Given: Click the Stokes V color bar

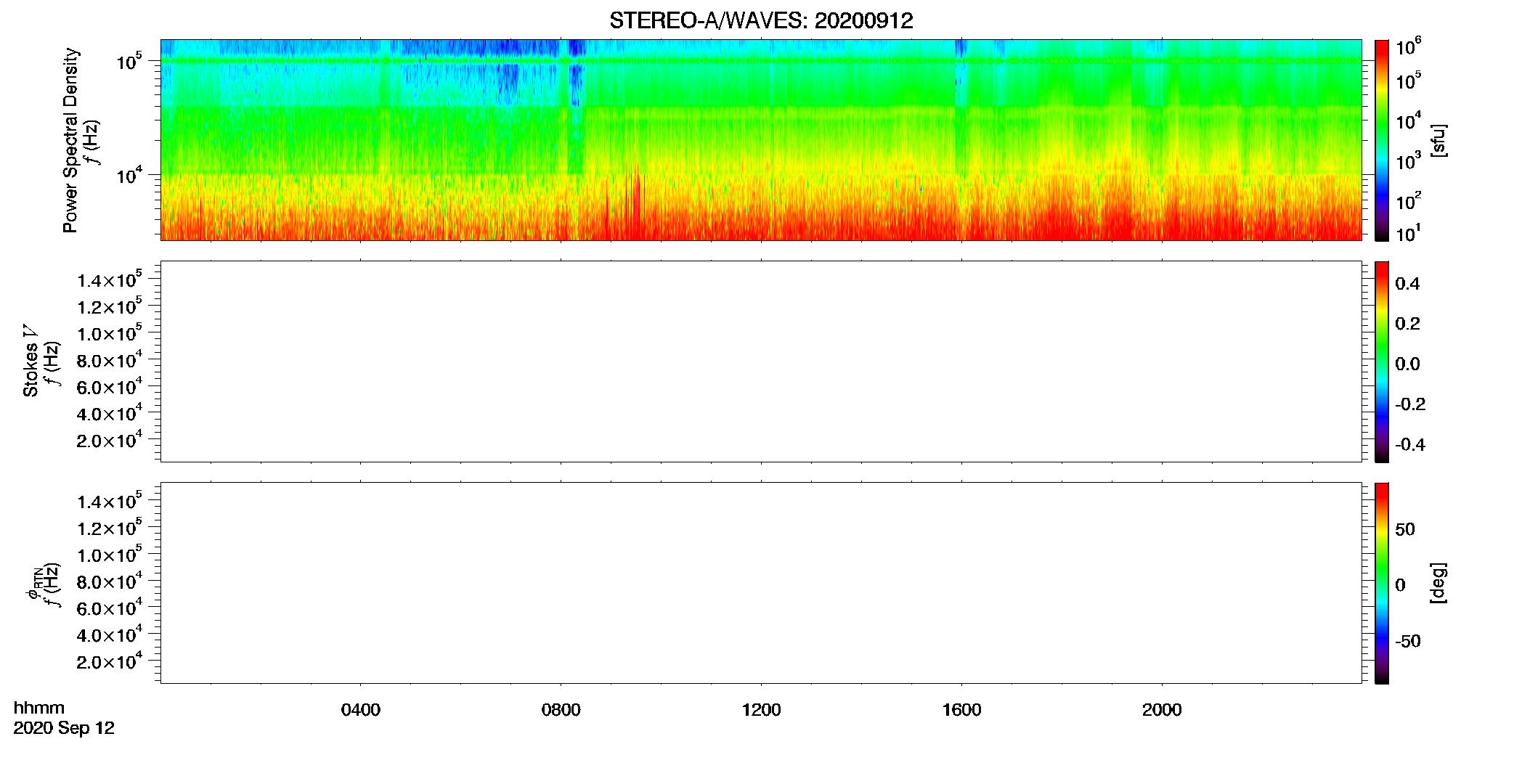Looking at the screenshot, I should point(1382,362).
